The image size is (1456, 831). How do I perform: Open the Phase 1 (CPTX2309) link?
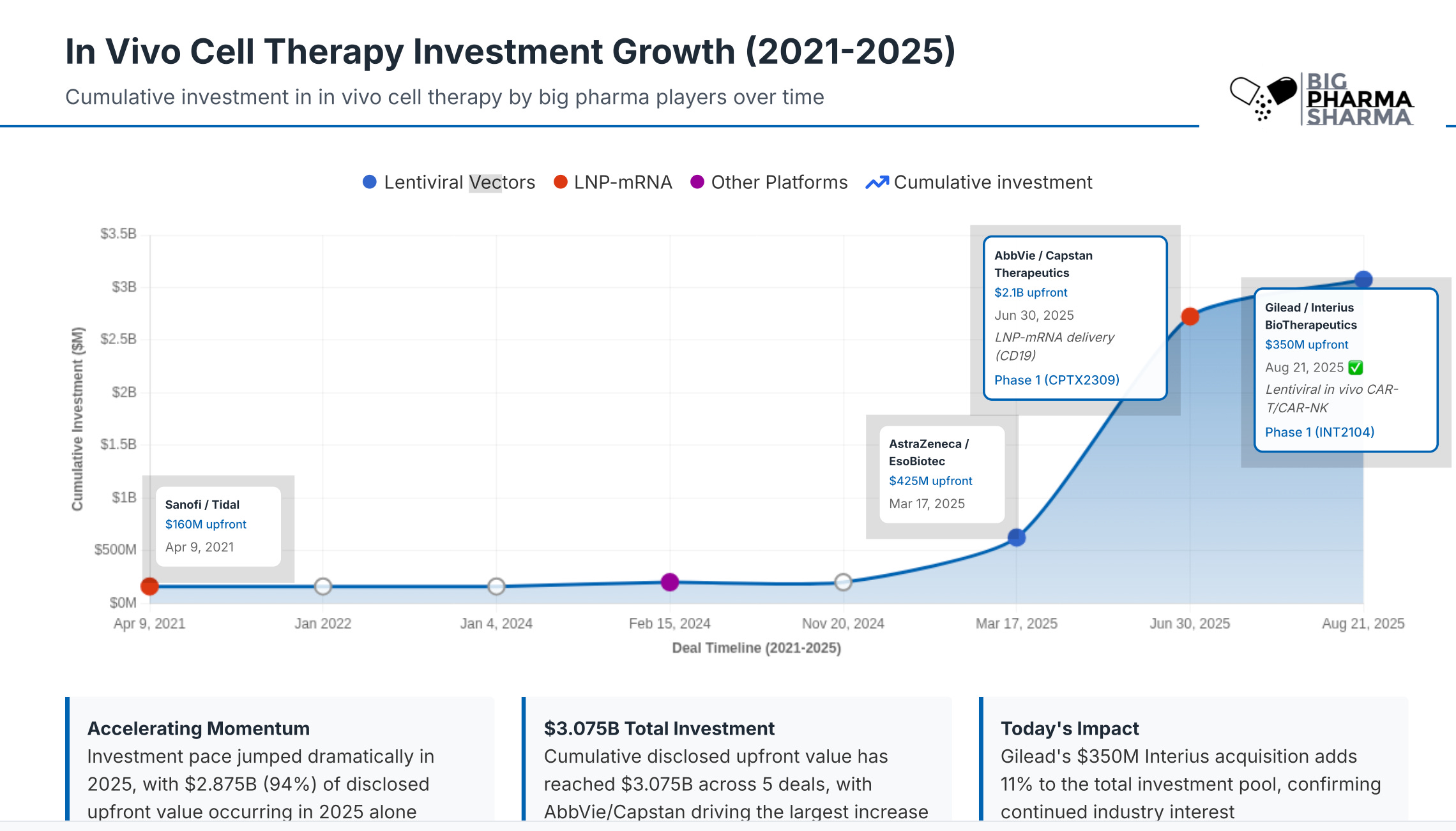[1056, 380]
